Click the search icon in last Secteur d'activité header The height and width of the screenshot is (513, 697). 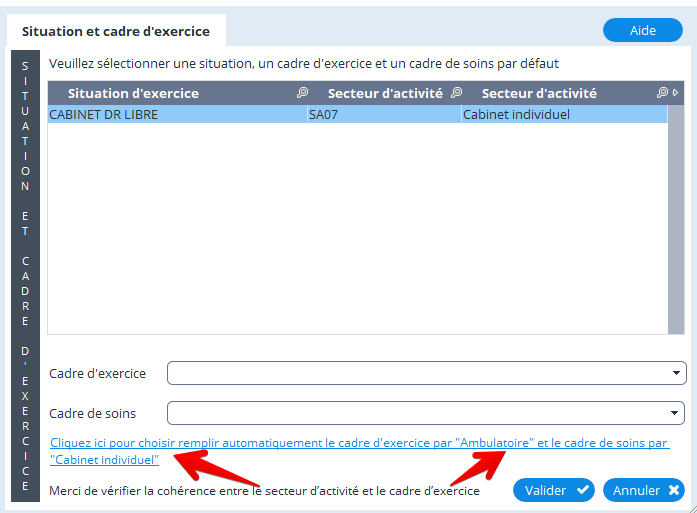click(x=662, y=93)
